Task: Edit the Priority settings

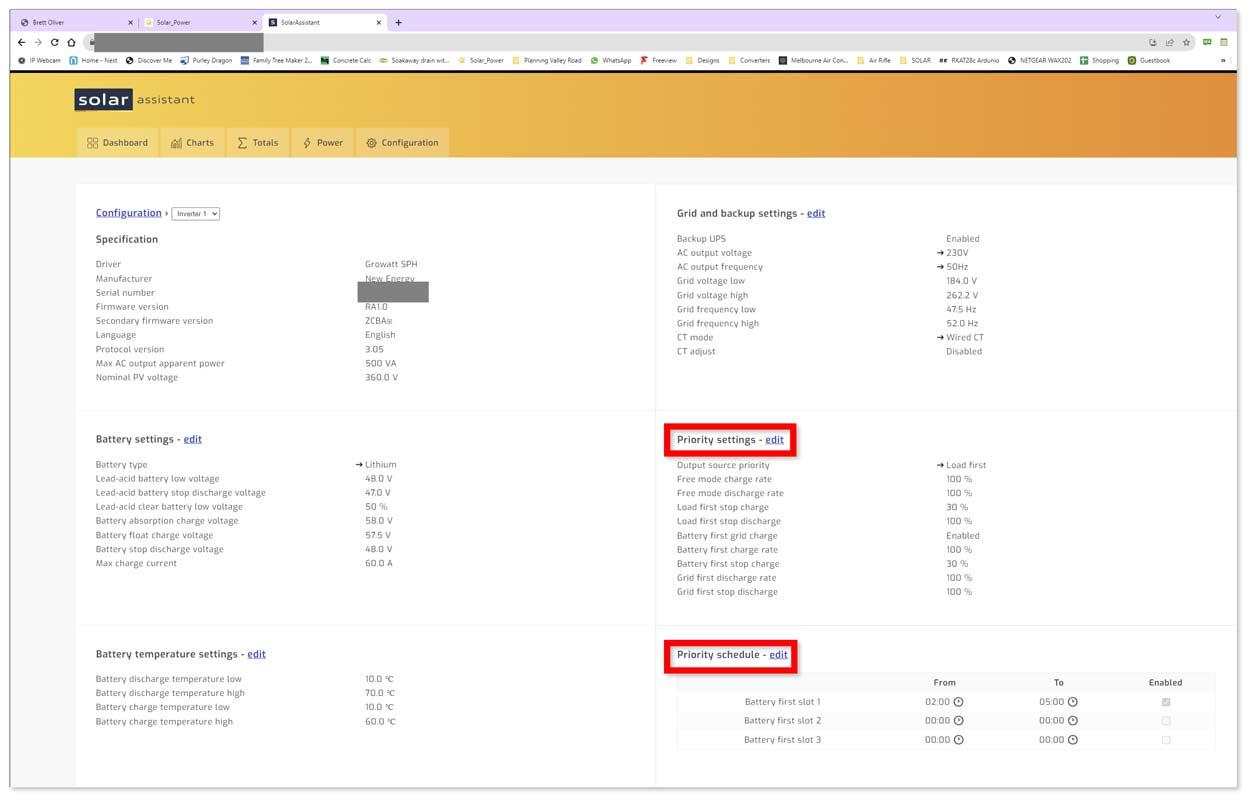Action: point(775,440)
